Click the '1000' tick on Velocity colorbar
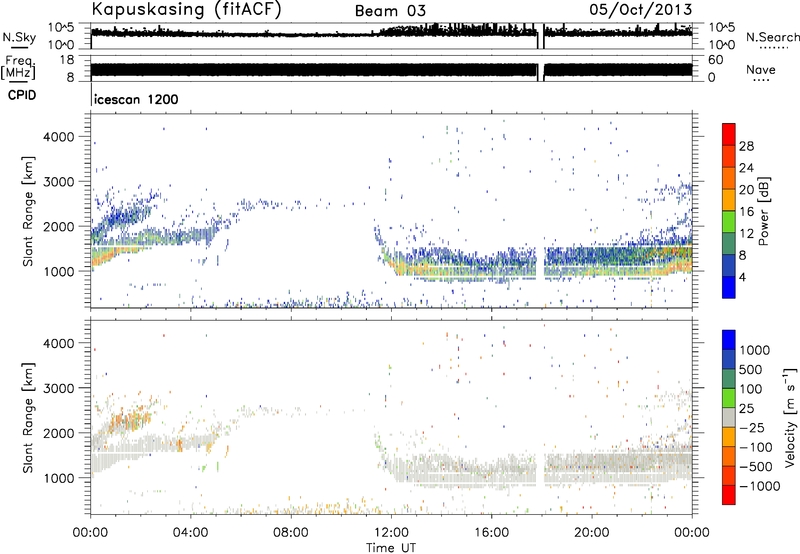This screenshot has height=554, width=800. click(755, 350)
